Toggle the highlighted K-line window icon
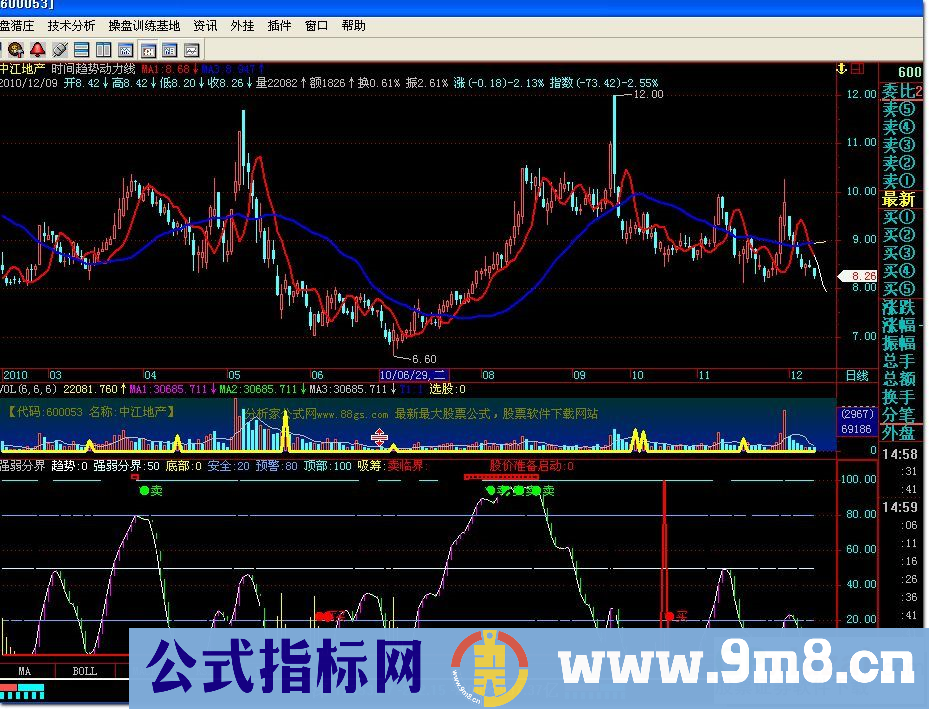This screenshot has height=709, width=929. point(148,50)
